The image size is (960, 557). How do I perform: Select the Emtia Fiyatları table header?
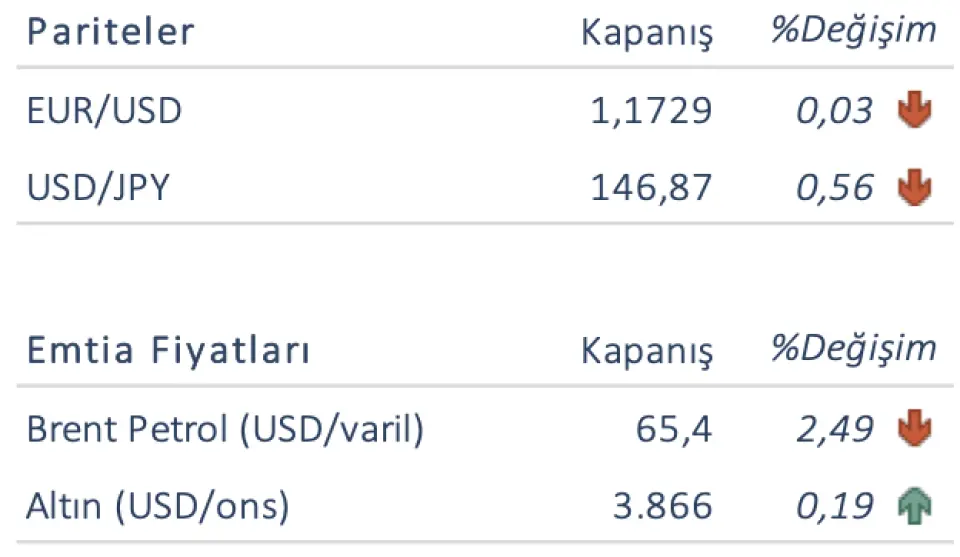[168, 352]
